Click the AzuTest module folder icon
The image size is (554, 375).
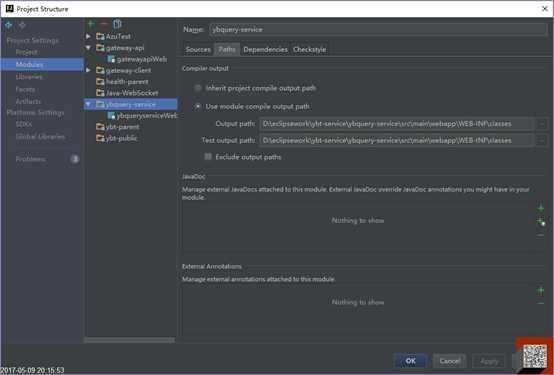100,36
